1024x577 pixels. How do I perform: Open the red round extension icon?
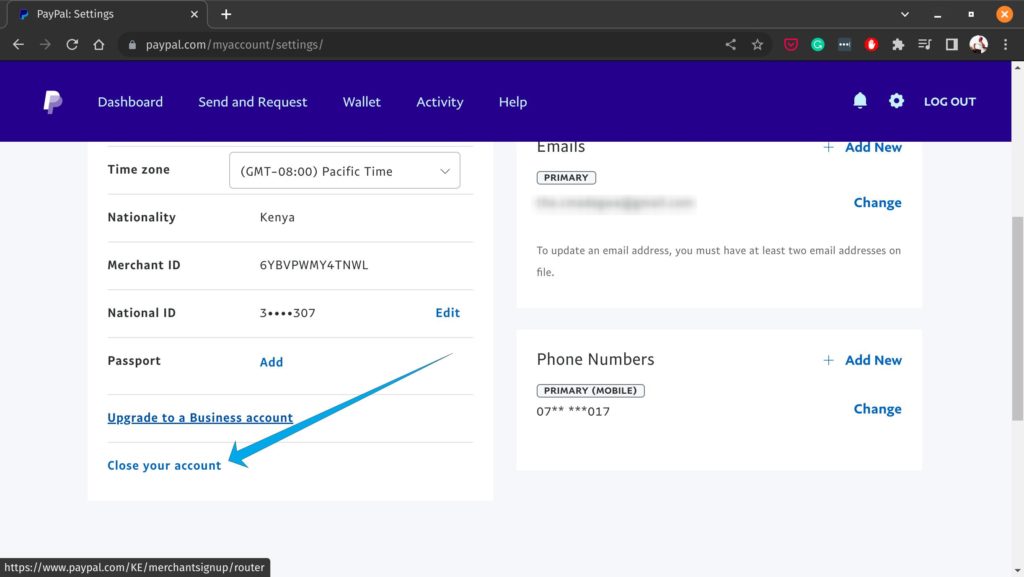pyautogui.click(x=871, y=44)
